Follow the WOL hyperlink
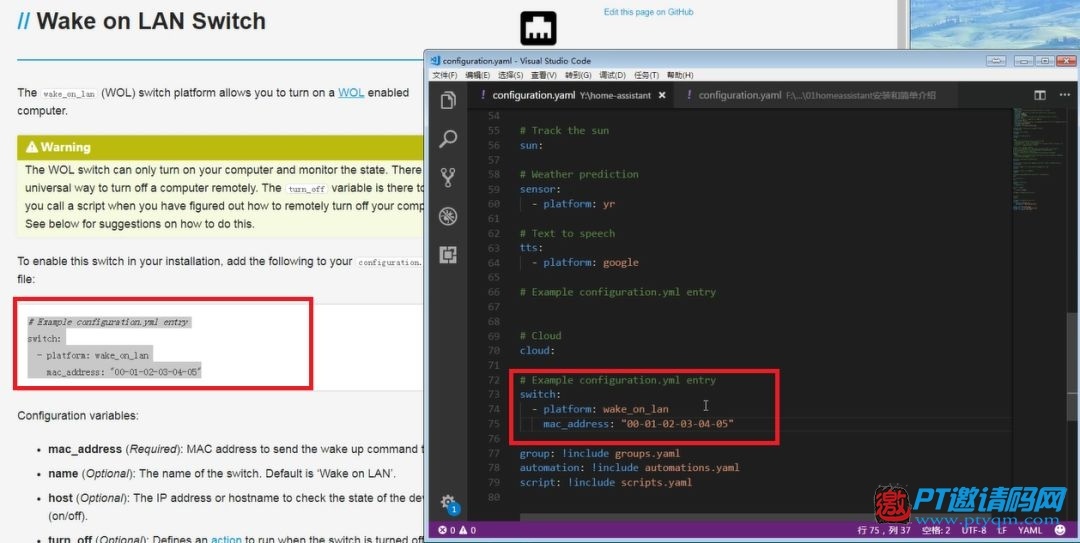The width and height of the screenshot is (1080, 543). tap(351, 92)
